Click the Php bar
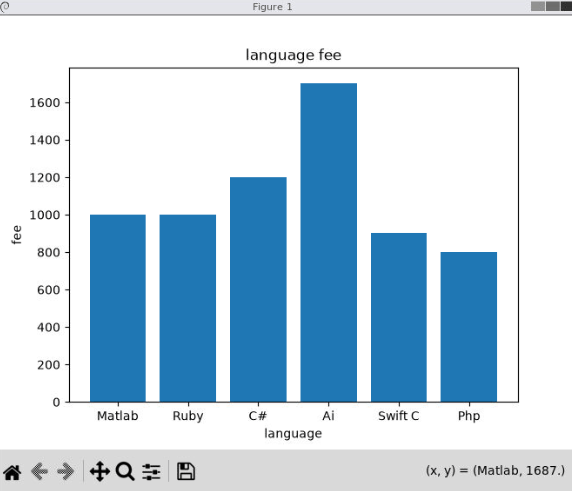Screen dimensions: 572x491 point(469,327)
